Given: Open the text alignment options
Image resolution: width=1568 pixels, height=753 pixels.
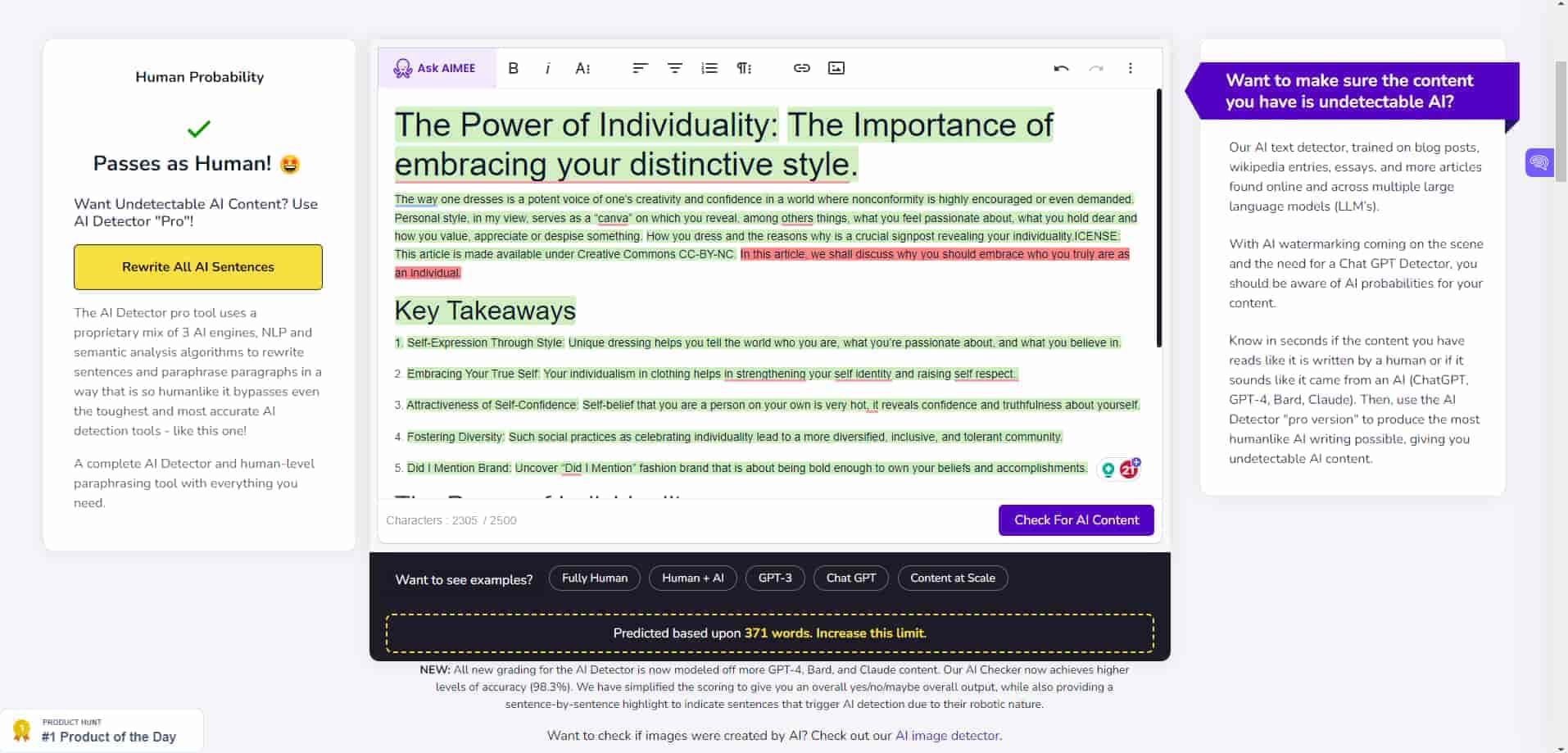Looking at the screenshot, I should coord(640,68).
